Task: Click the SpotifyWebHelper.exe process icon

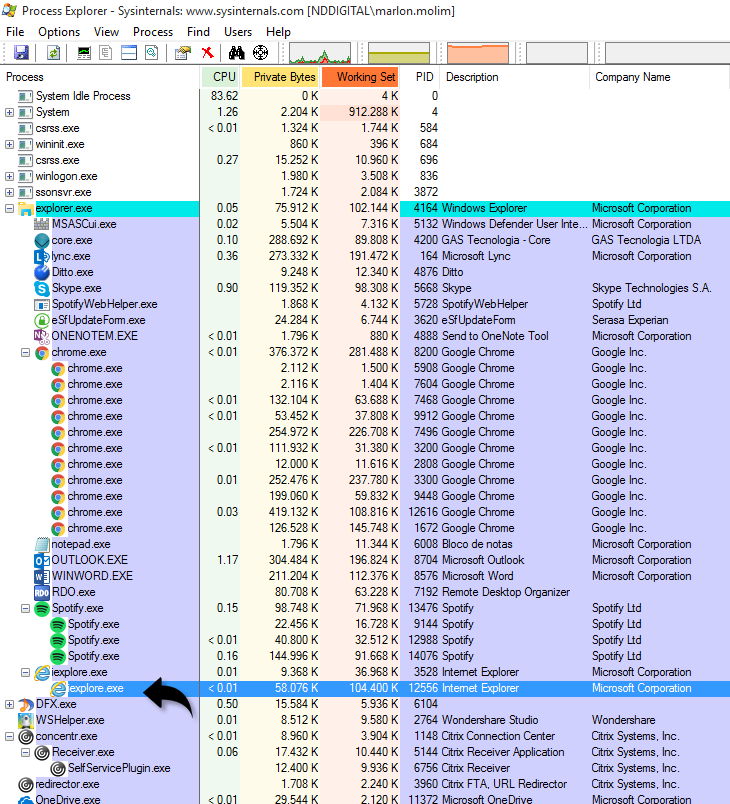Action: coord(42,305)
